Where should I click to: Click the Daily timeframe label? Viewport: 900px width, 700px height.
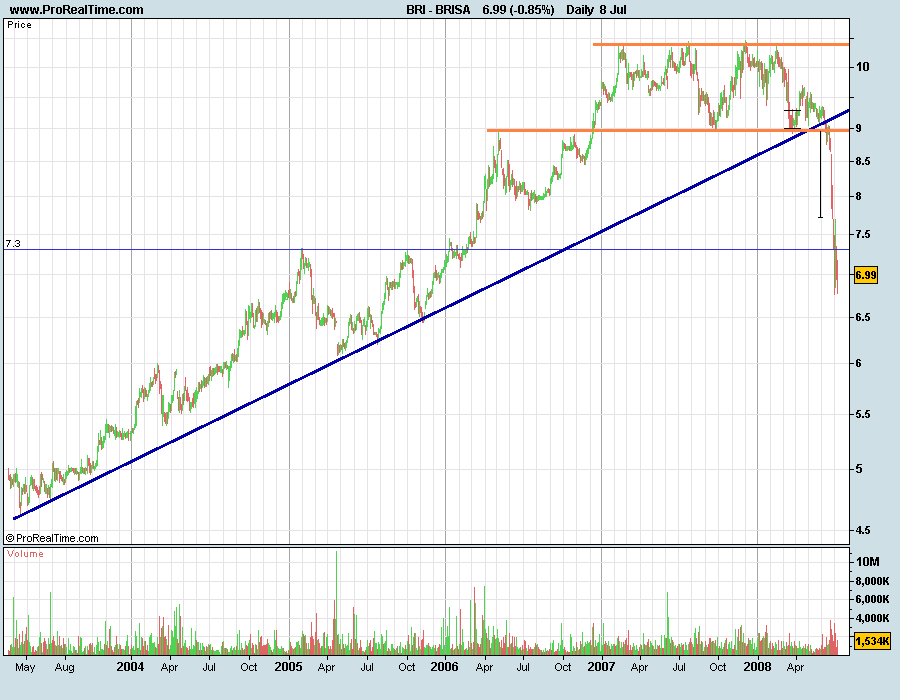click(x=580, y=10)
